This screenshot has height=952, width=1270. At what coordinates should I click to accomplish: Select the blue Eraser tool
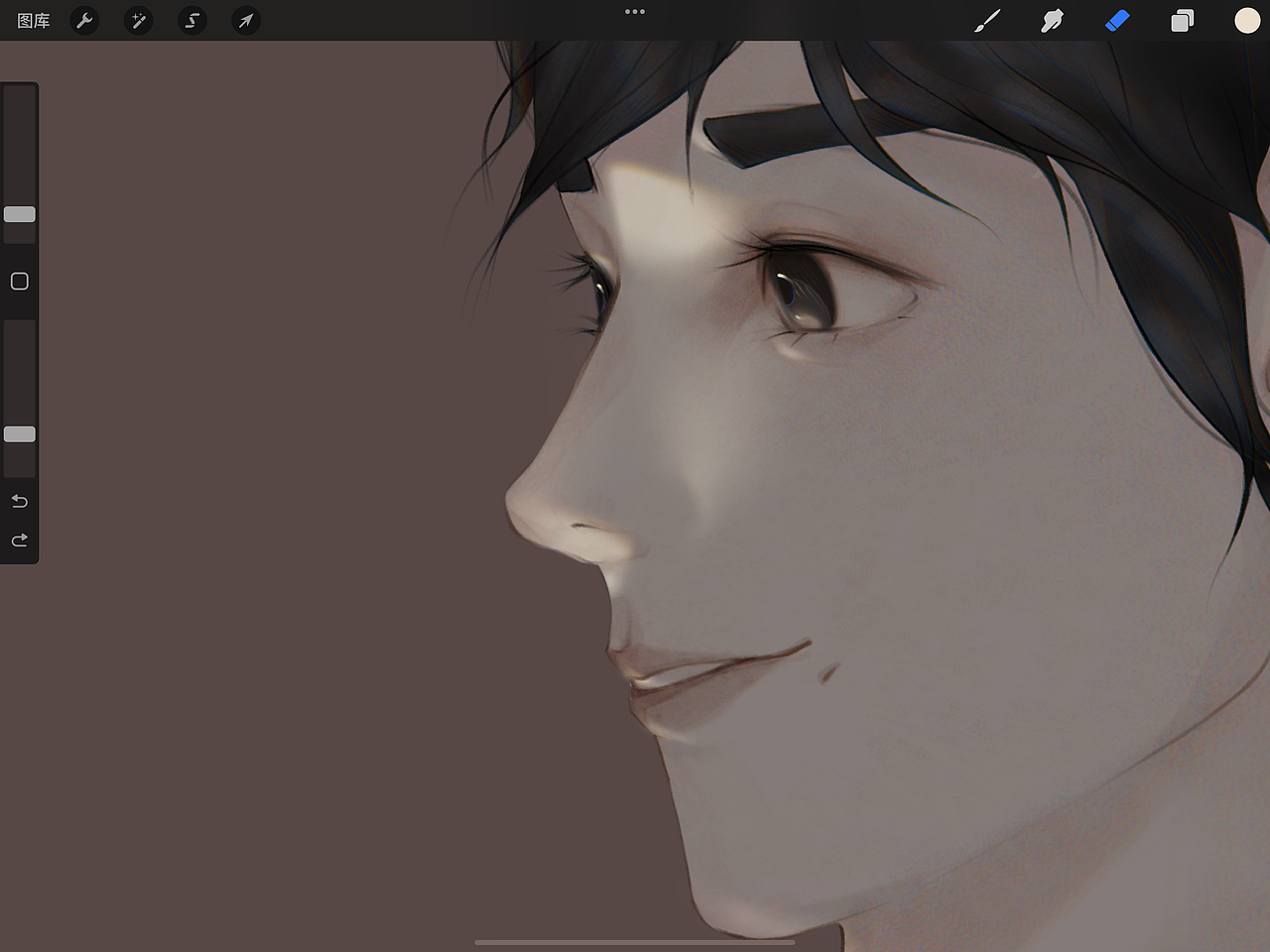point(1117,21)
